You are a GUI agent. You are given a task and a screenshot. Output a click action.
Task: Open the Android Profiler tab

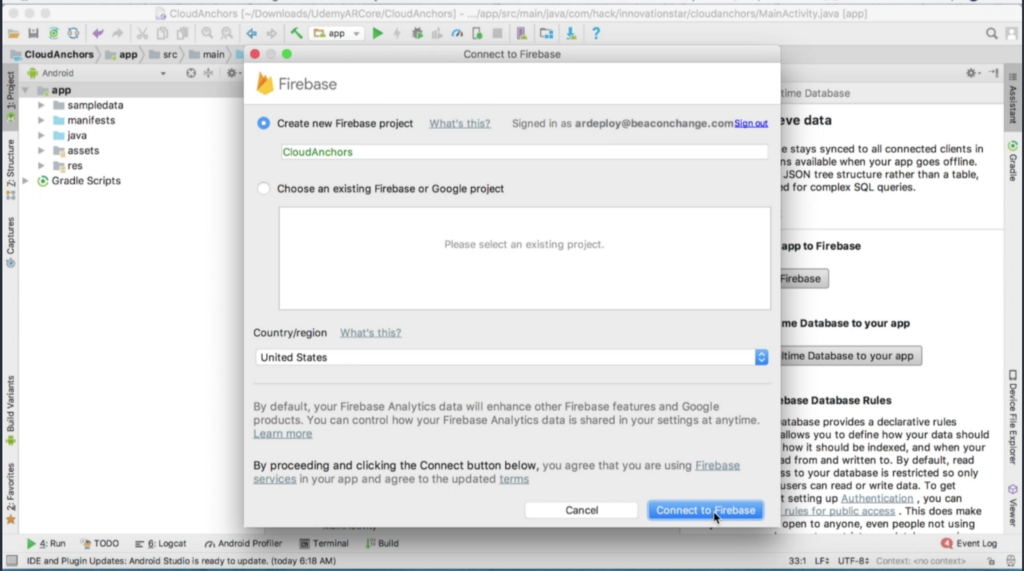click(x=243, y=544)
